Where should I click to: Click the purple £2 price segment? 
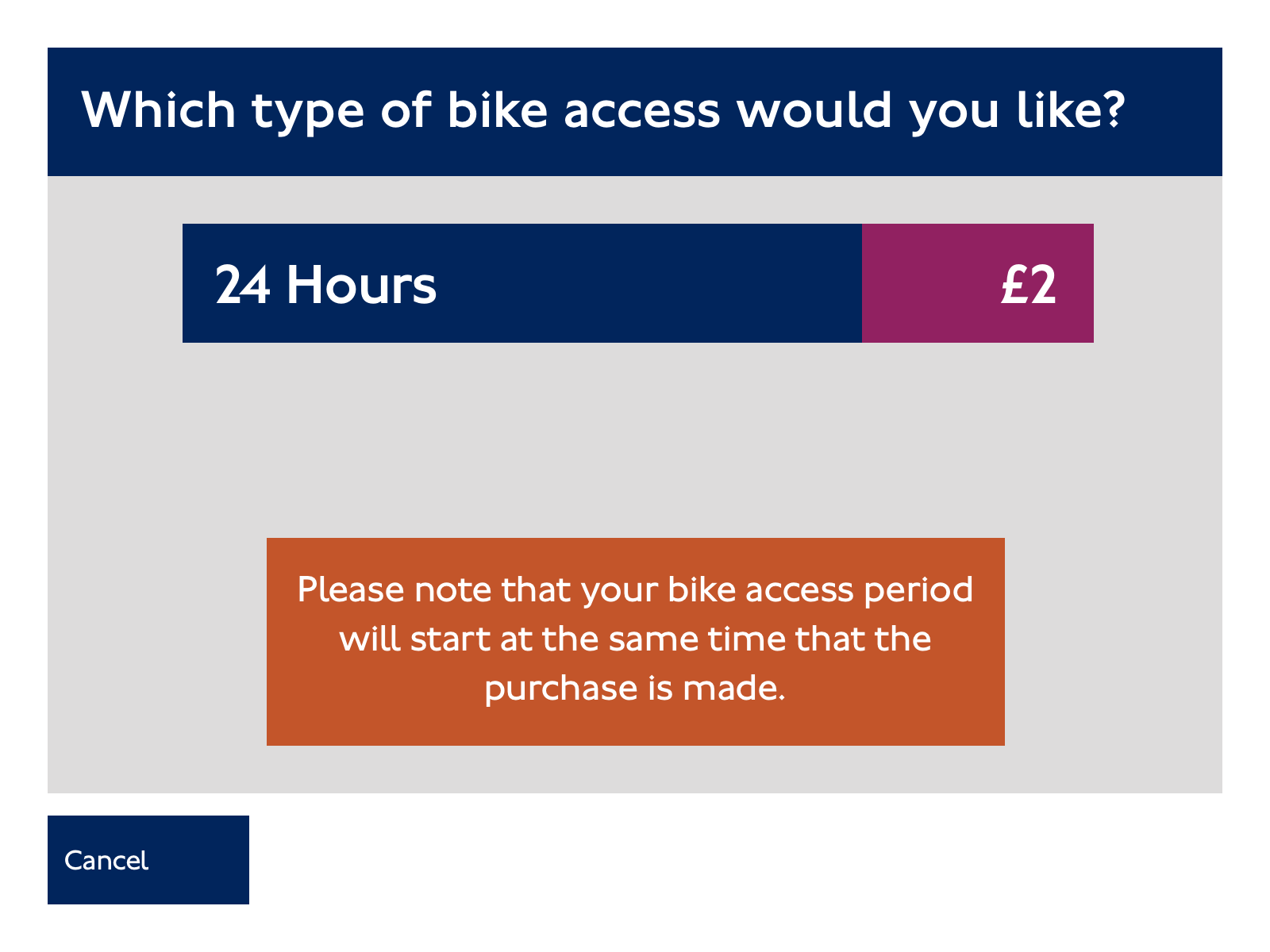coord(978,283)
